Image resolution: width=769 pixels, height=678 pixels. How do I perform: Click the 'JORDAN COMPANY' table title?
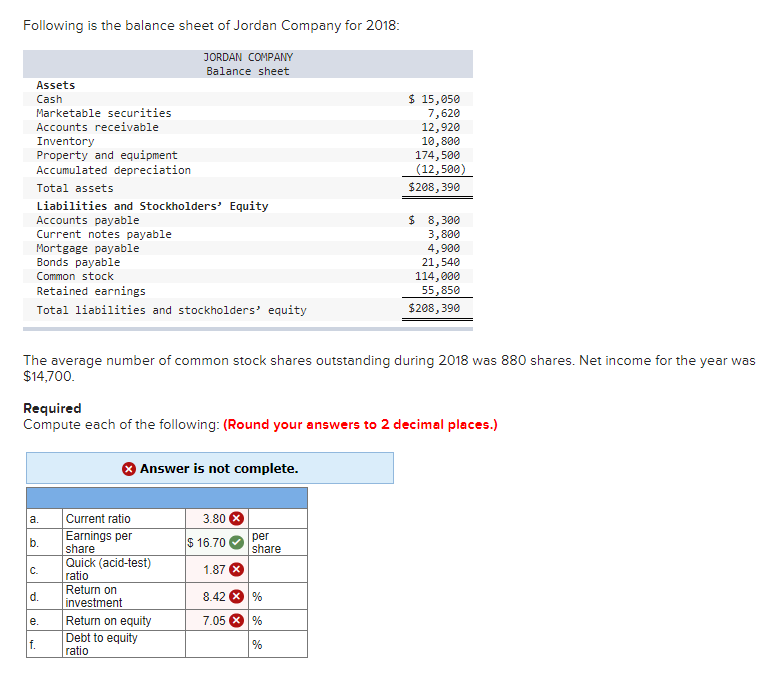coord(248,57)
